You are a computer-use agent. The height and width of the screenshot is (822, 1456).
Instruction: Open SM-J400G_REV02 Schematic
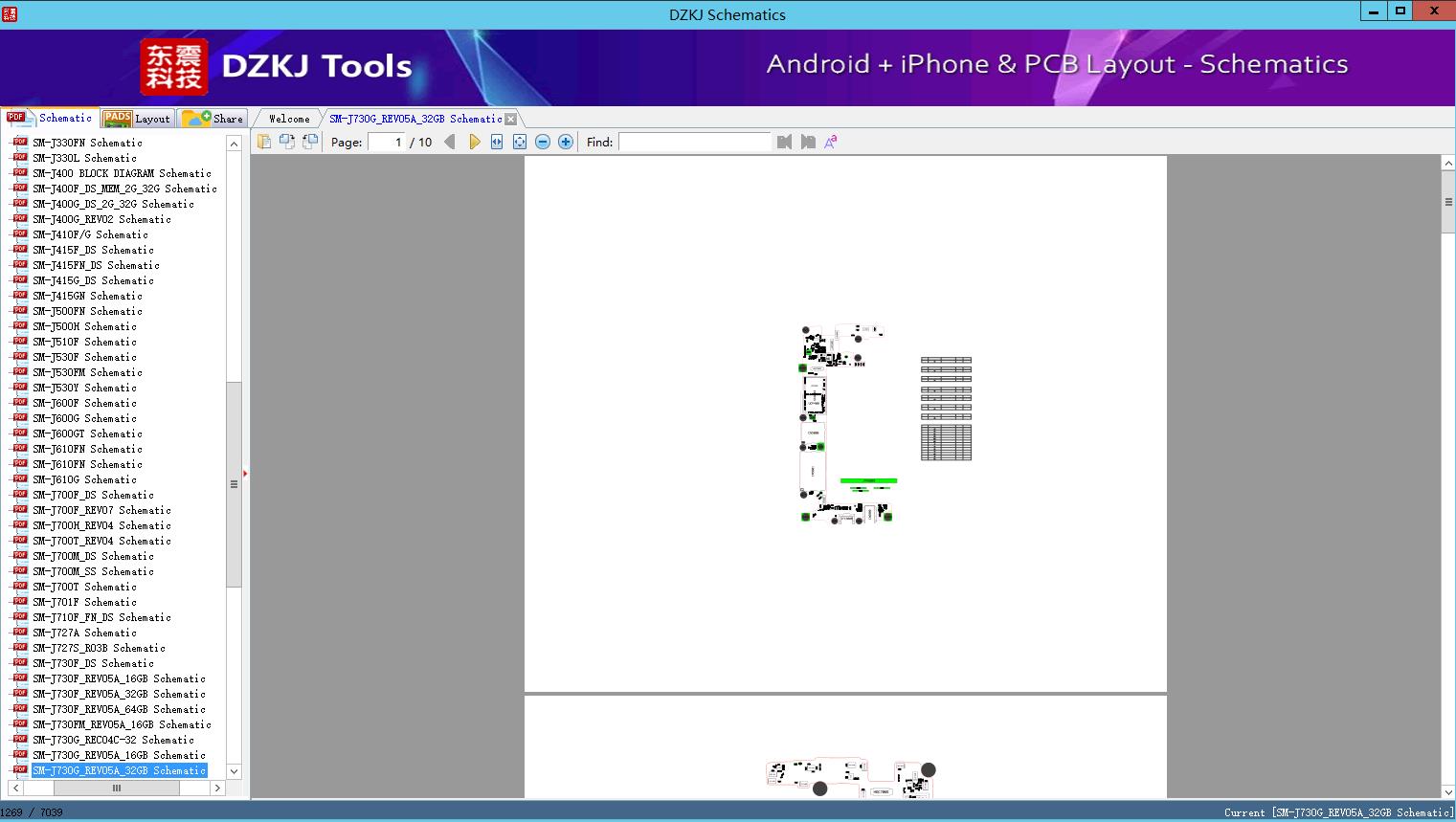pyautogui.click(x=101, y=219)
